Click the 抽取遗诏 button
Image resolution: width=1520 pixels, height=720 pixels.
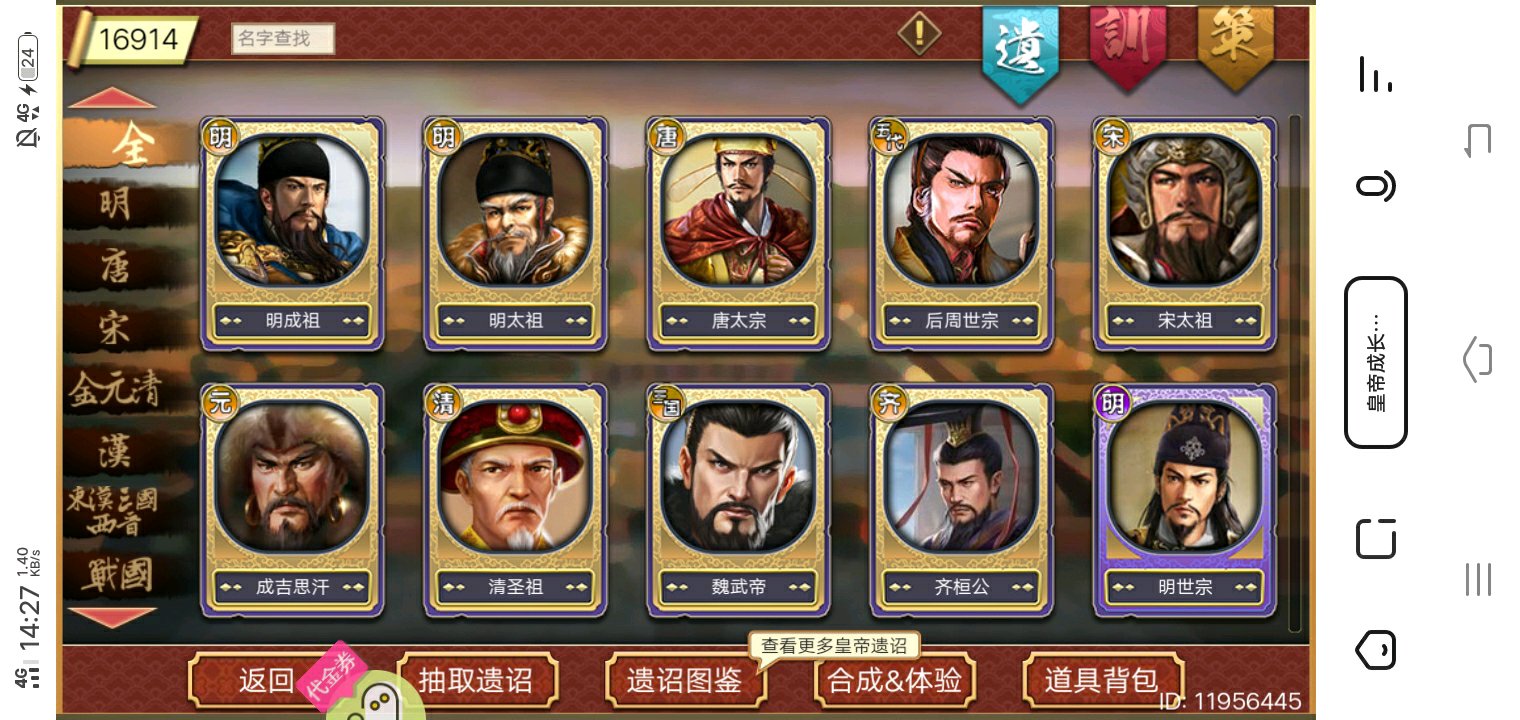pos(475,681)
